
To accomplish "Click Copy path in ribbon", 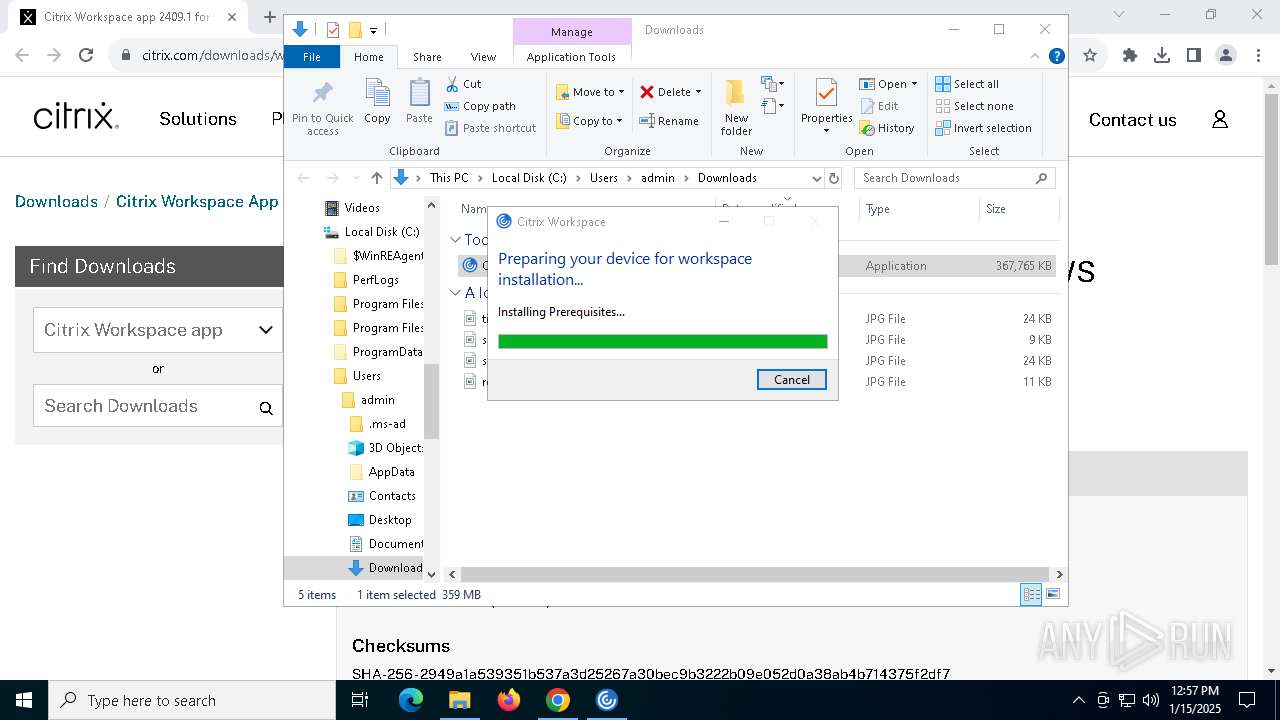I will [480, 106].
